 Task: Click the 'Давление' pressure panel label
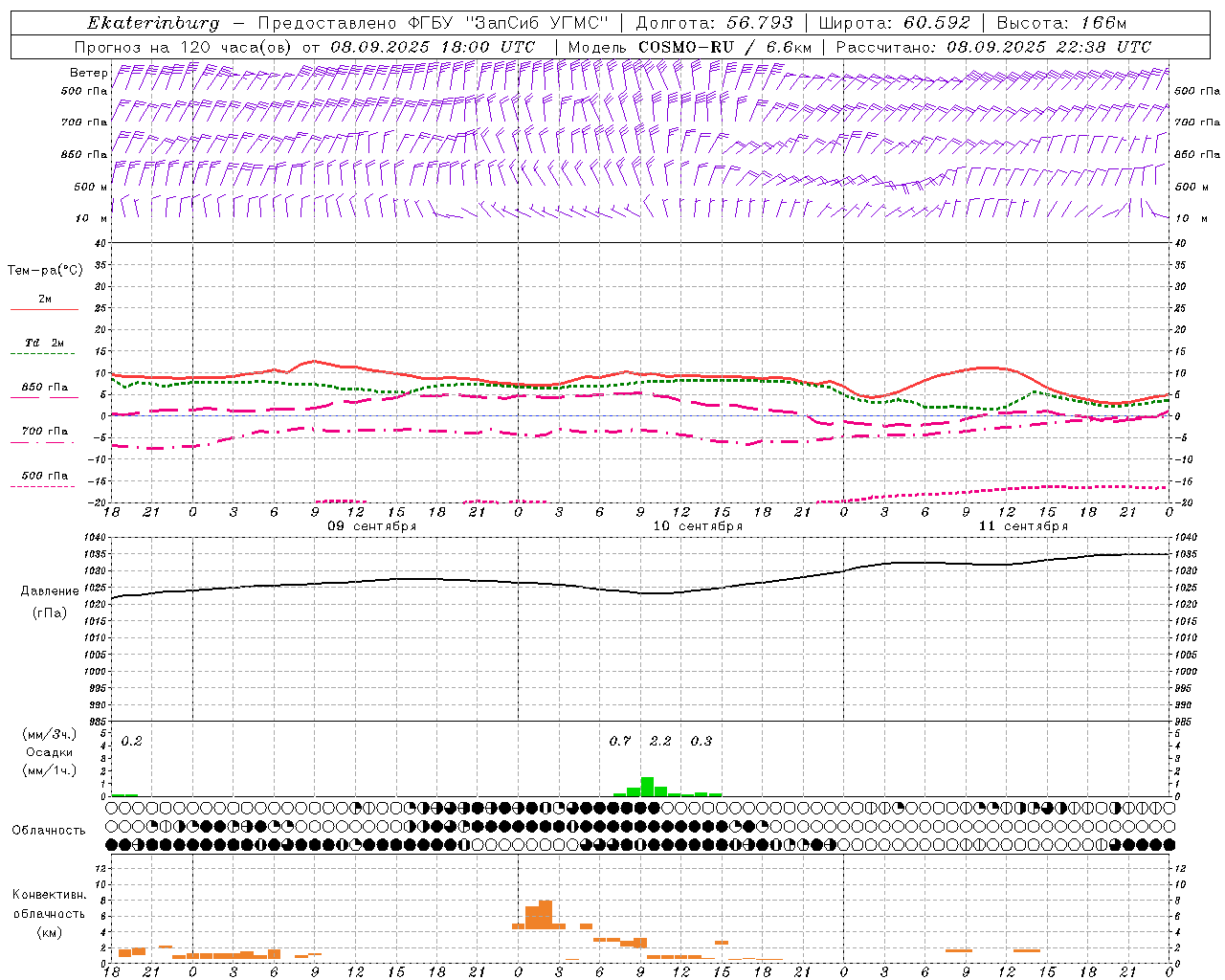(x=50, y=591)
